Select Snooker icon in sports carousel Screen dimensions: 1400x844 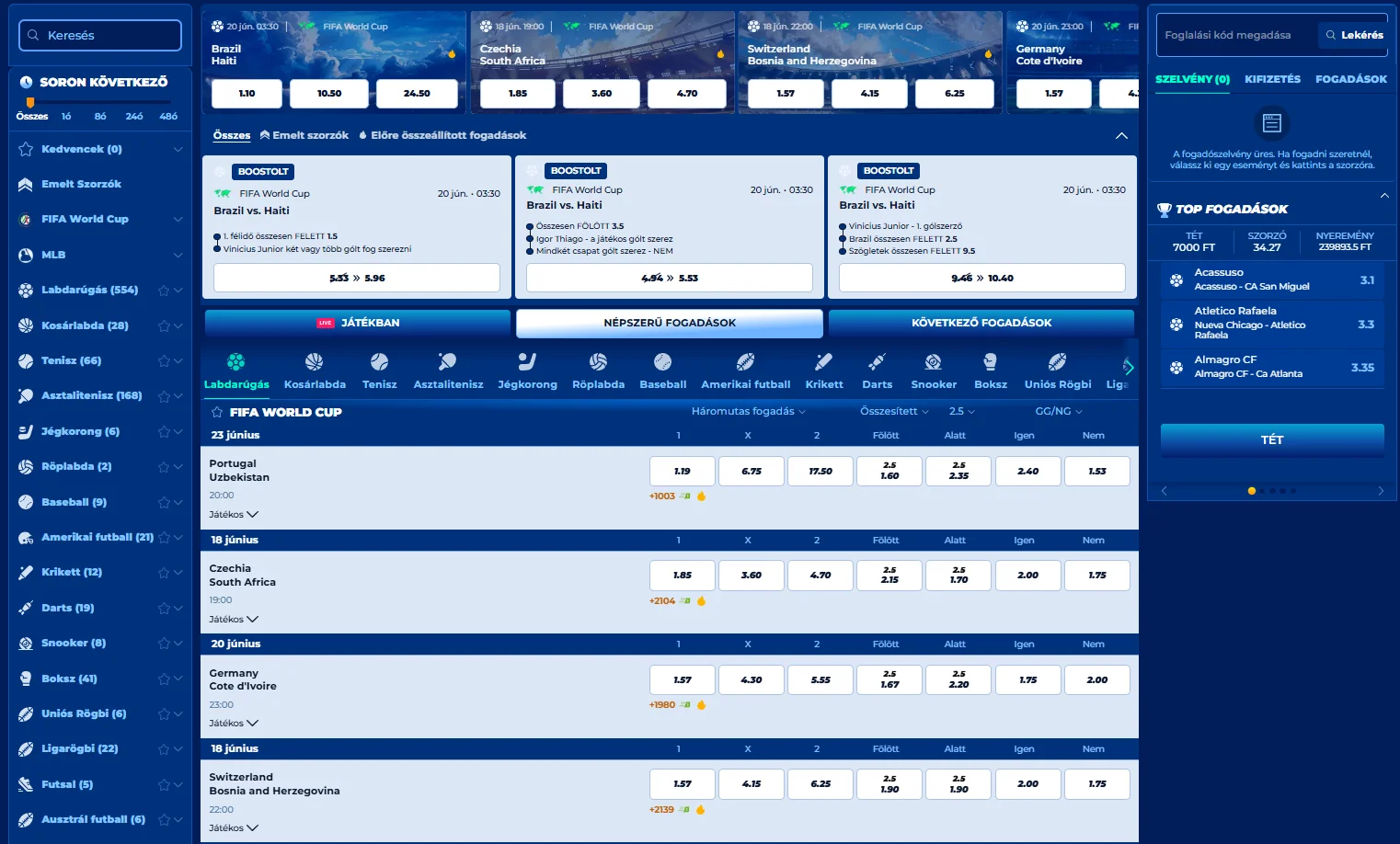click(933, 362)
